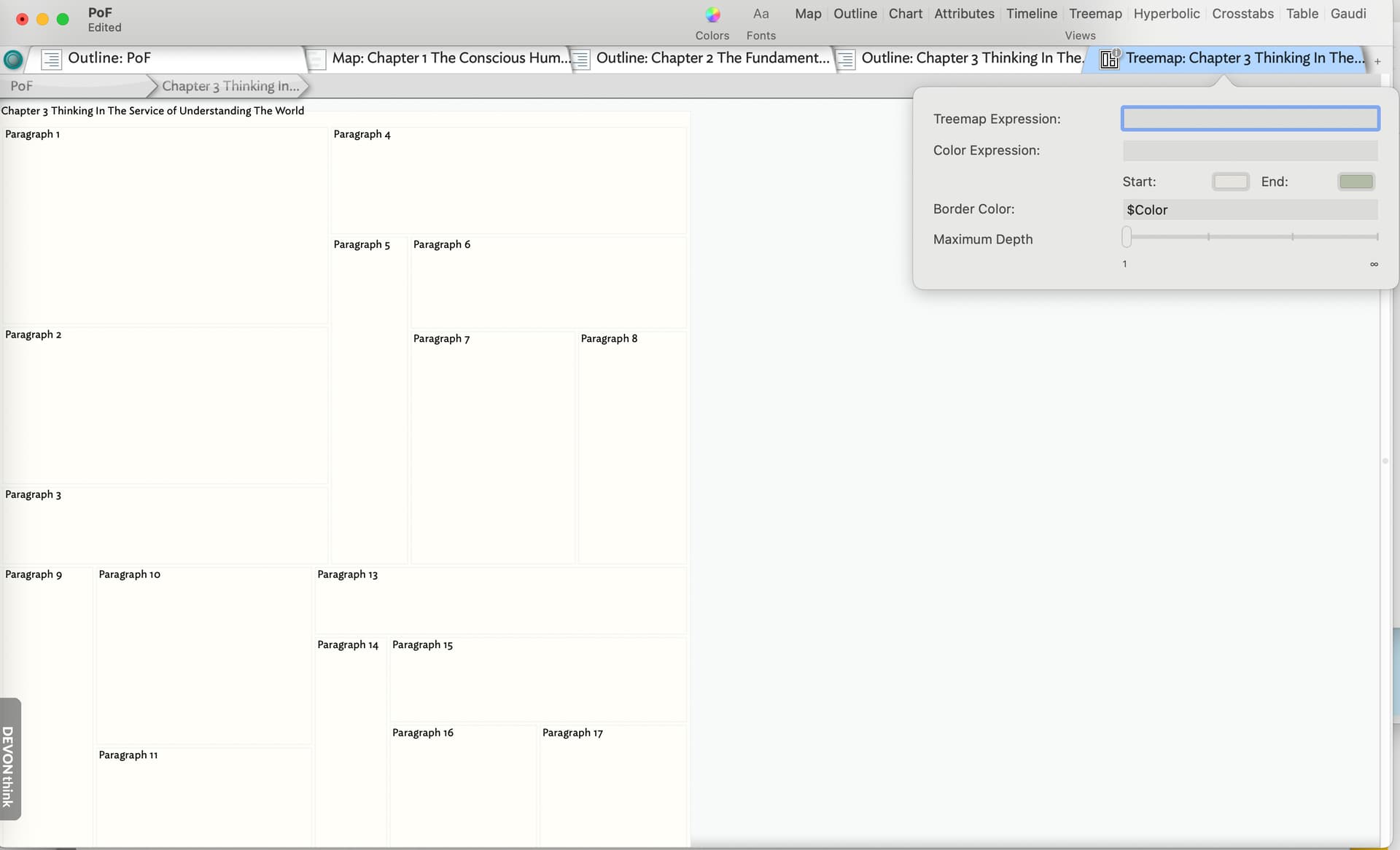Switch to Map view

(x=808, y=14)
